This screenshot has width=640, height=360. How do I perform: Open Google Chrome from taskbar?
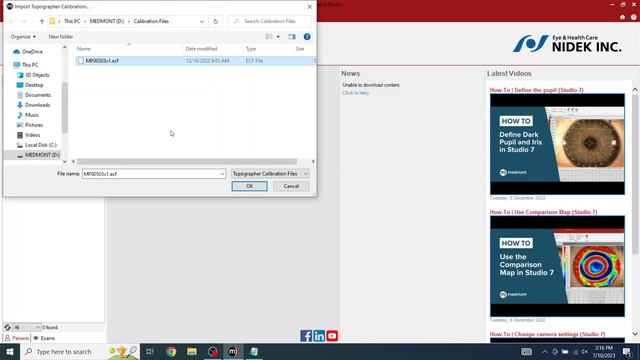[x=171, y=351]
